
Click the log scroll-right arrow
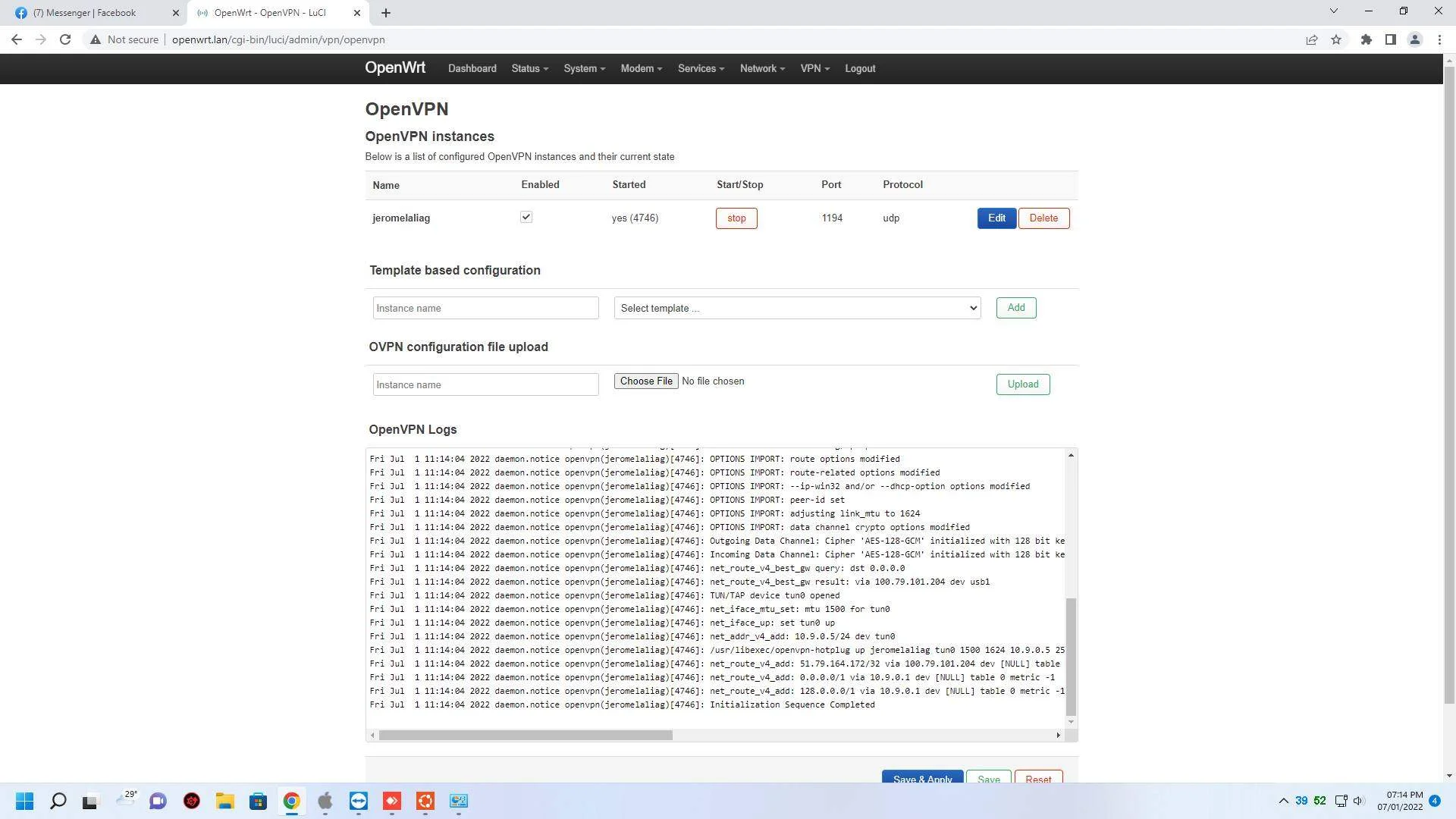pos(1058,735)
